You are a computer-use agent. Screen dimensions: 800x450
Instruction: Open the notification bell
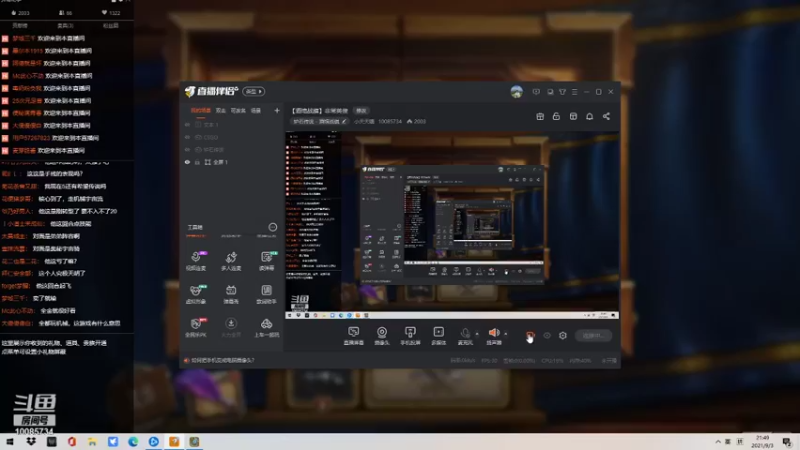(589, 116)
